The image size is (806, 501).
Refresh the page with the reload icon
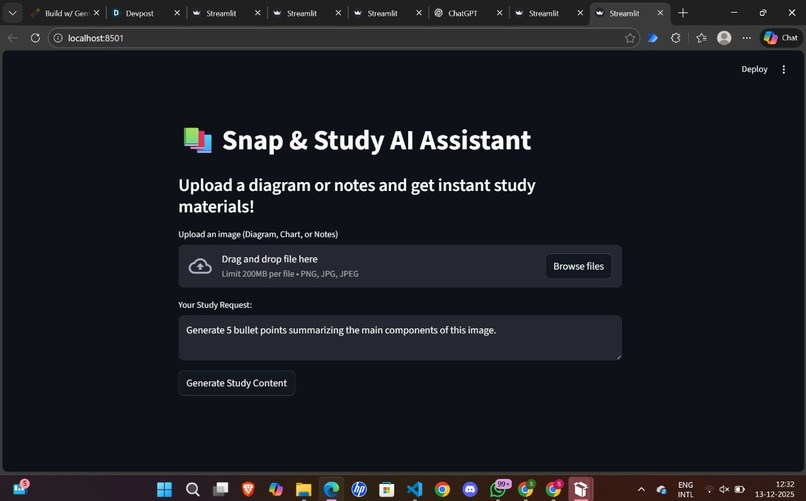(x=35, y=38)
